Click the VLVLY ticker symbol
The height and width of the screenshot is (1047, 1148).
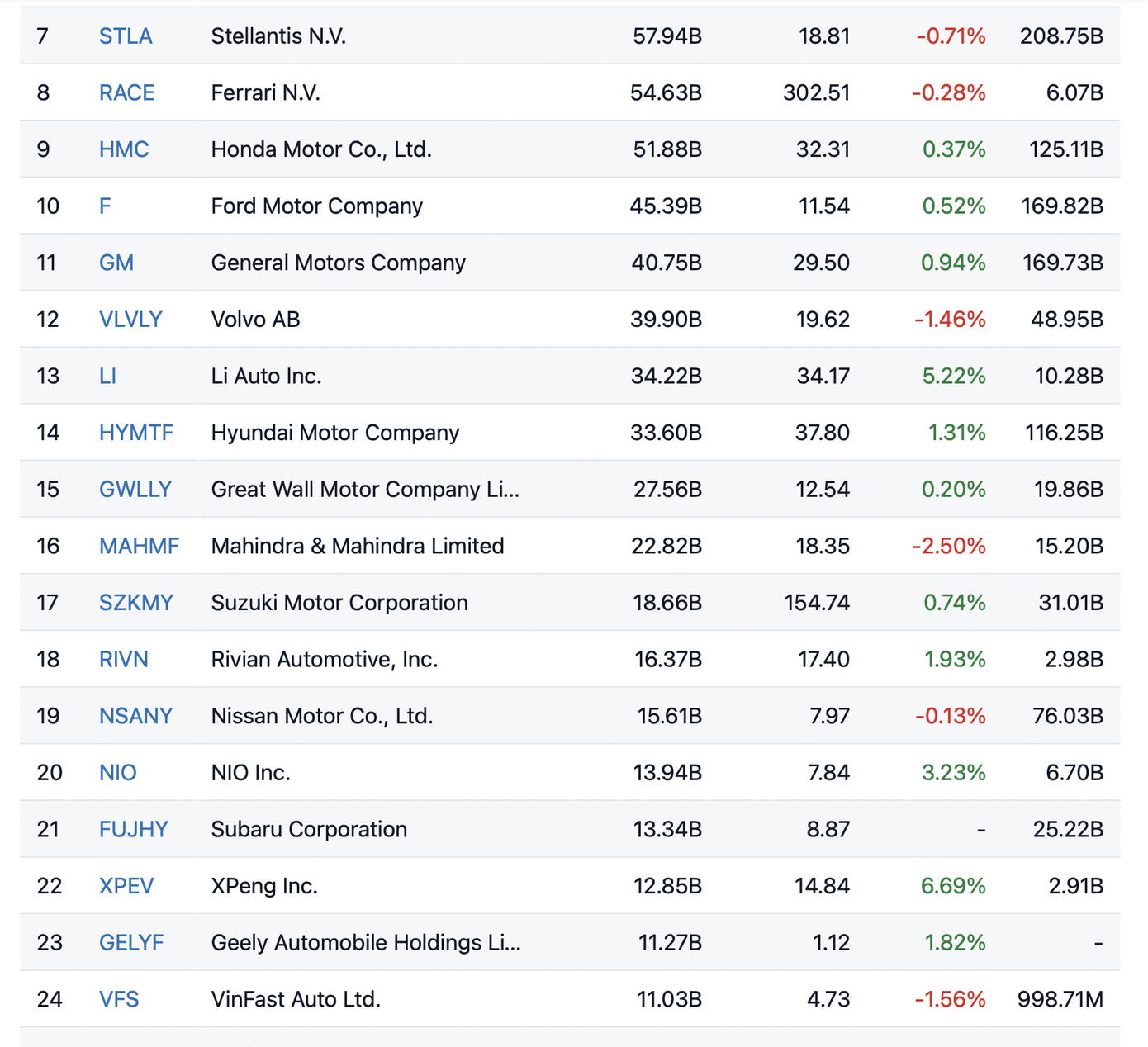(x=130, y=320)
